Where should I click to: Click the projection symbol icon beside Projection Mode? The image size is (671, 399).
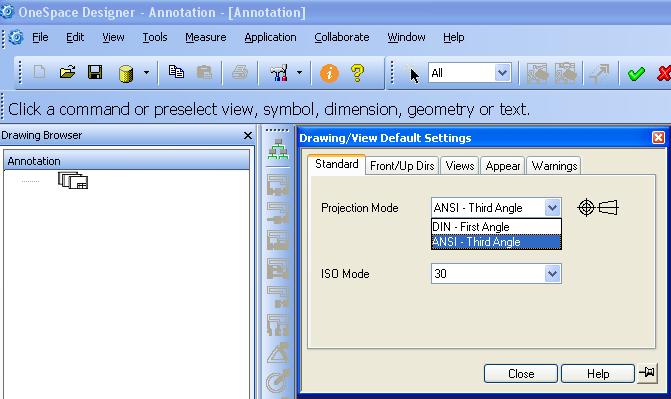[598, 208]
